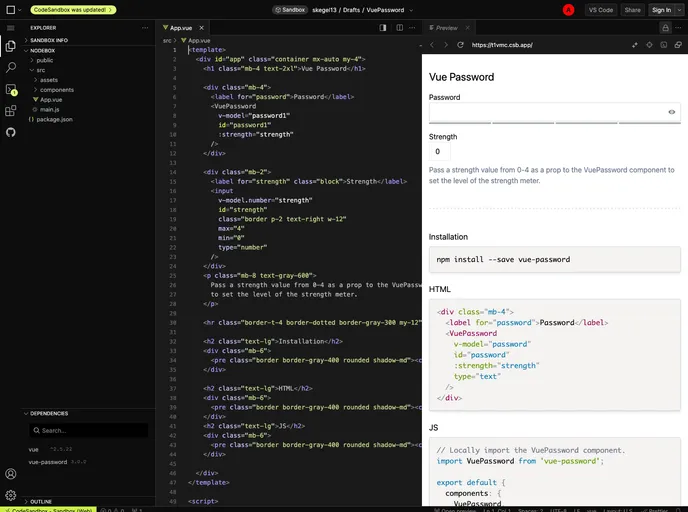Click the Share button

(x=632, y=9)
